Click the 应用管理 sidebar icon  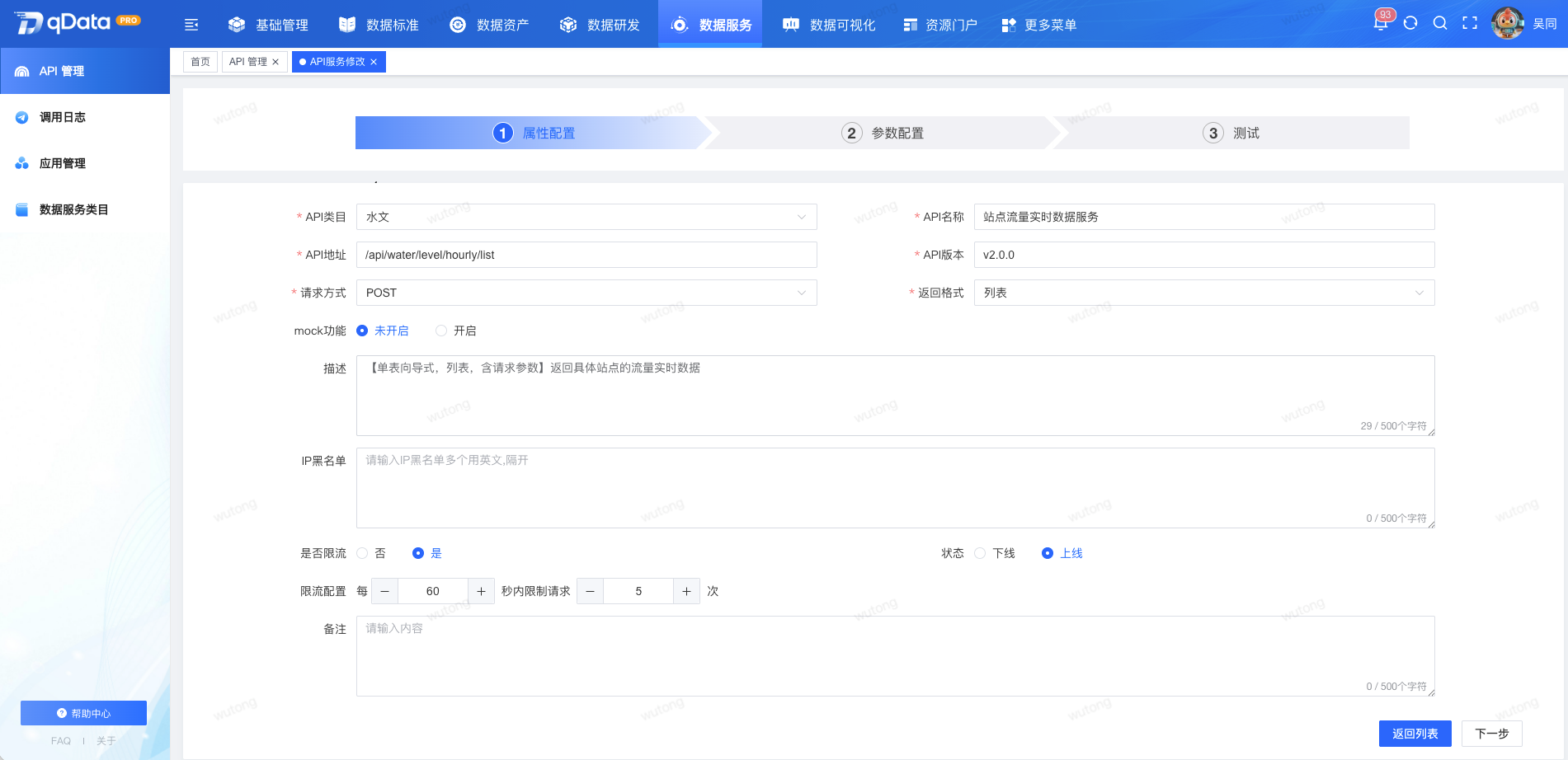(22, 164)
